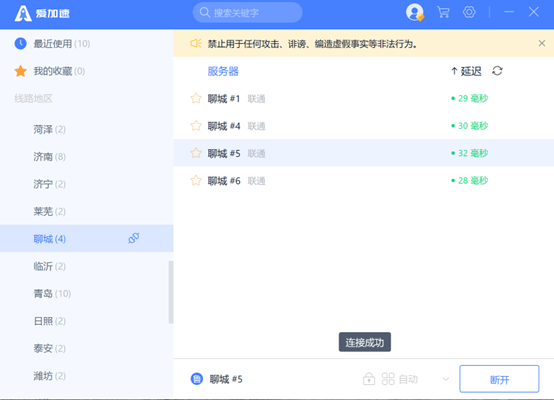Click the link icon beside 聊城

click(134, 238)
